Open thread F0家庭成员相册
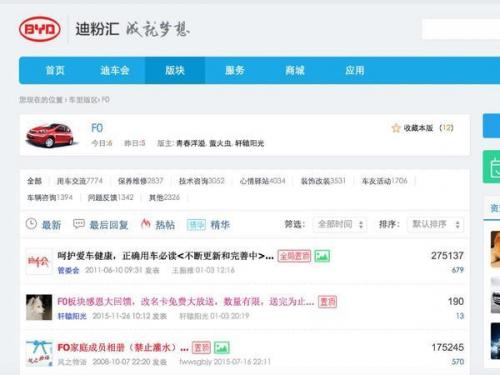500x375 pixels. click(123, 348)
